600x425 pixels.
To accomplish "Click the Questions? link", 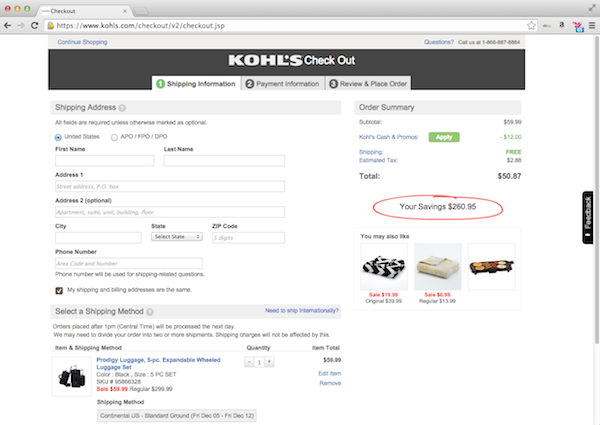I will click(x=439, y=42).
